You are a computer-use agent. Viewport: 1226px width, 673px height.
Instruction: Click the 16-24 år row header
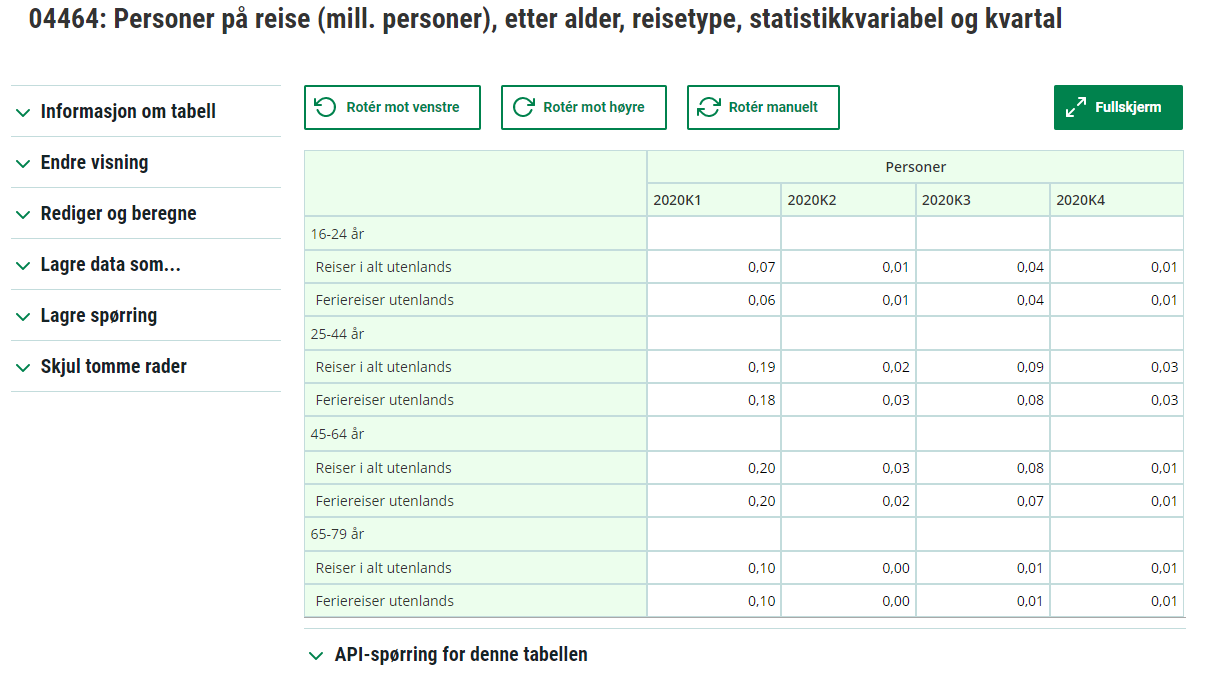[337, 234]
